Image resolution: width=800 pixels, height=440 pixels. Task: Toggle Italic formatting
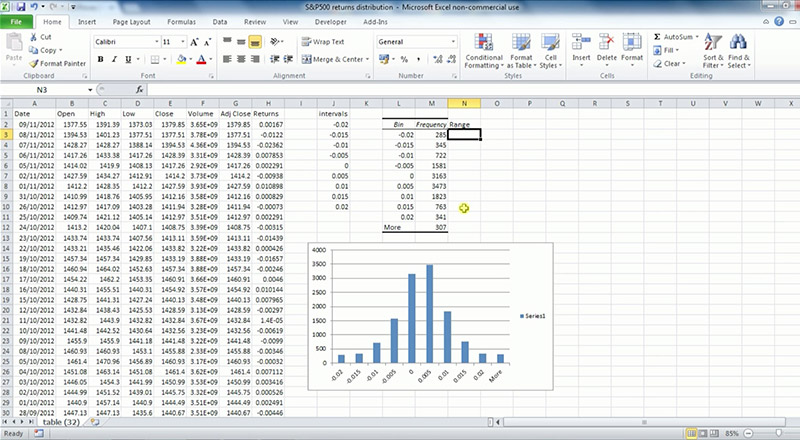click(114, 59)
